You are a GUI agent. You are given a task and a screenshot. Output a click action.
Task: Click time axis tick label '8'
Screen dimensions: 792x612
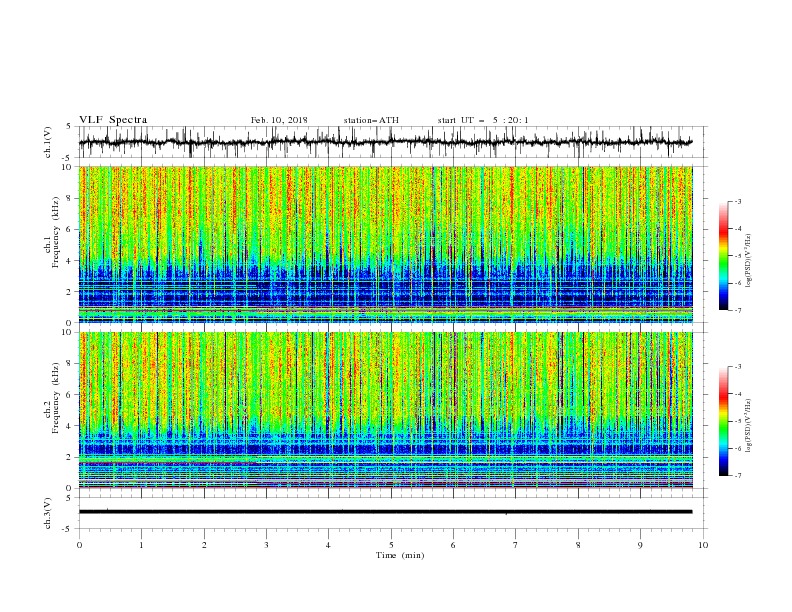coord(578,545)
